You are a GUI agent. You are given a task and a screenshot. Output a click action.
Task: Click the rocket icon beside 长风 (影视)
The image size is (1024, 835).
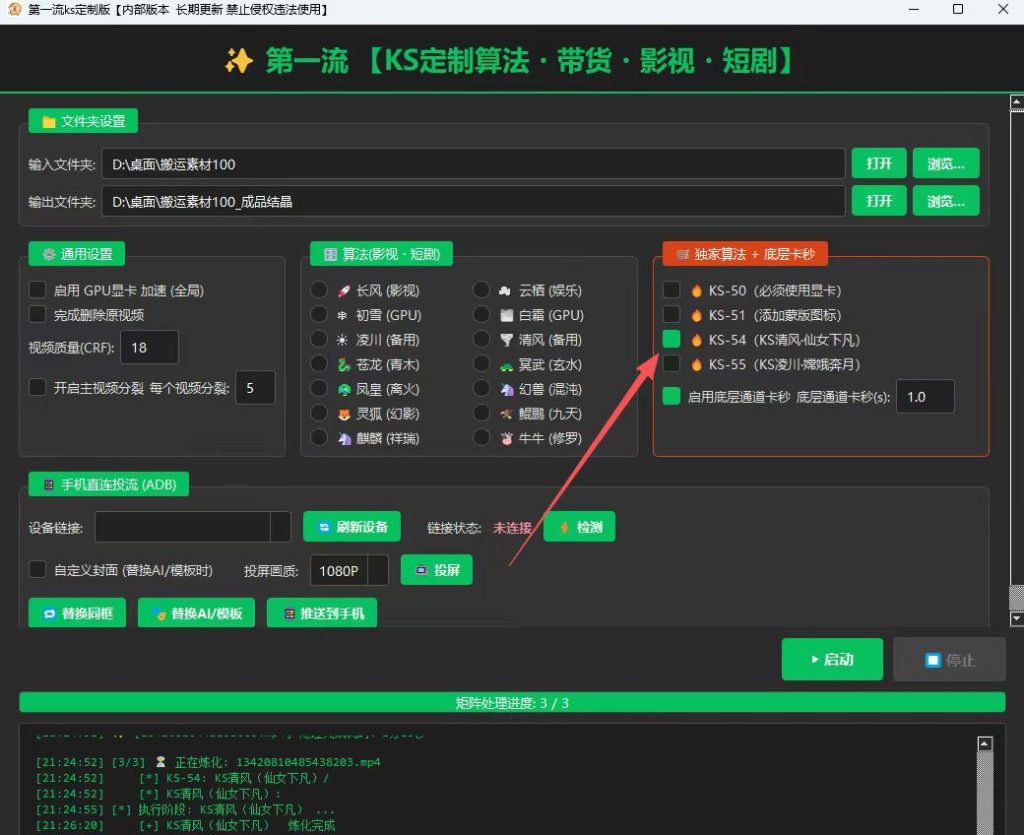(344, 291)
